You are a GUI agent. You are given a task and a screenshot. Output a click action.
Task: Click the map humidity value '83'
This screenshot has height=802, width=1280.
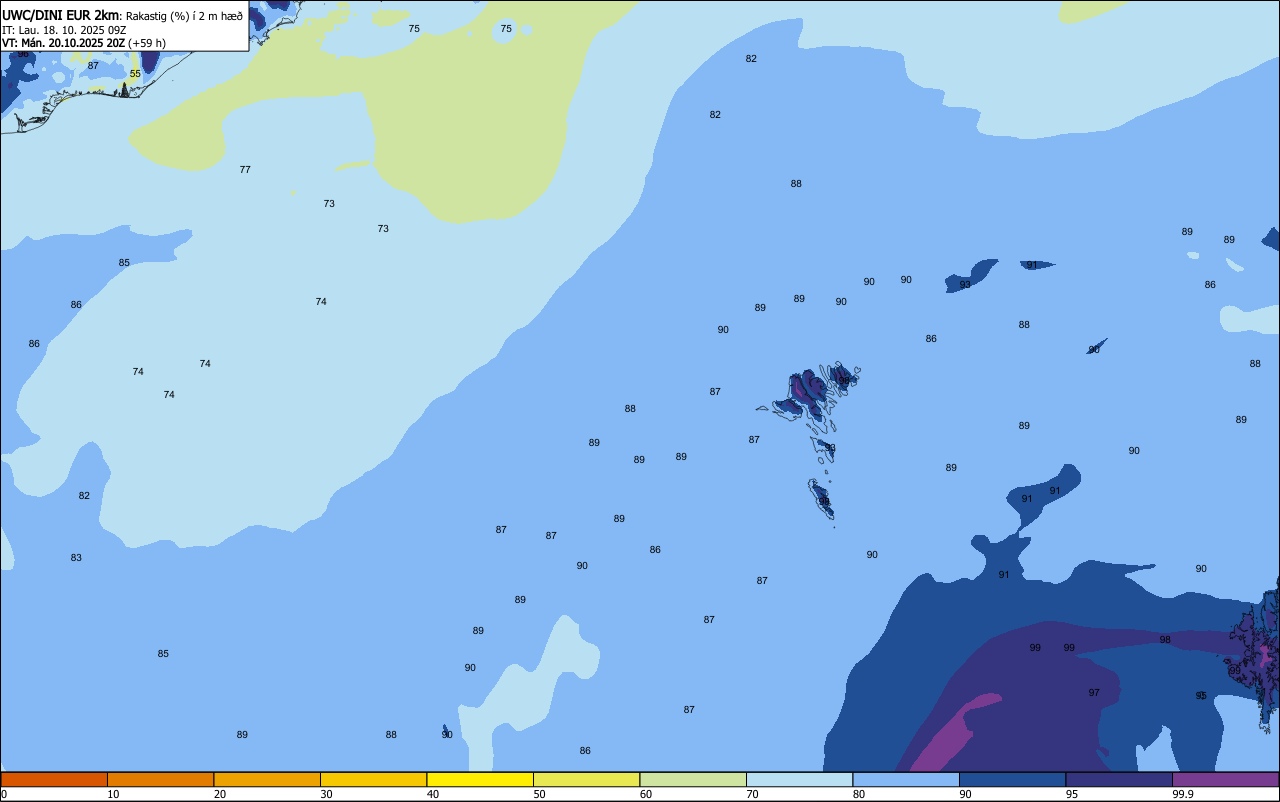pyautogui.click(x=76, y=558)
